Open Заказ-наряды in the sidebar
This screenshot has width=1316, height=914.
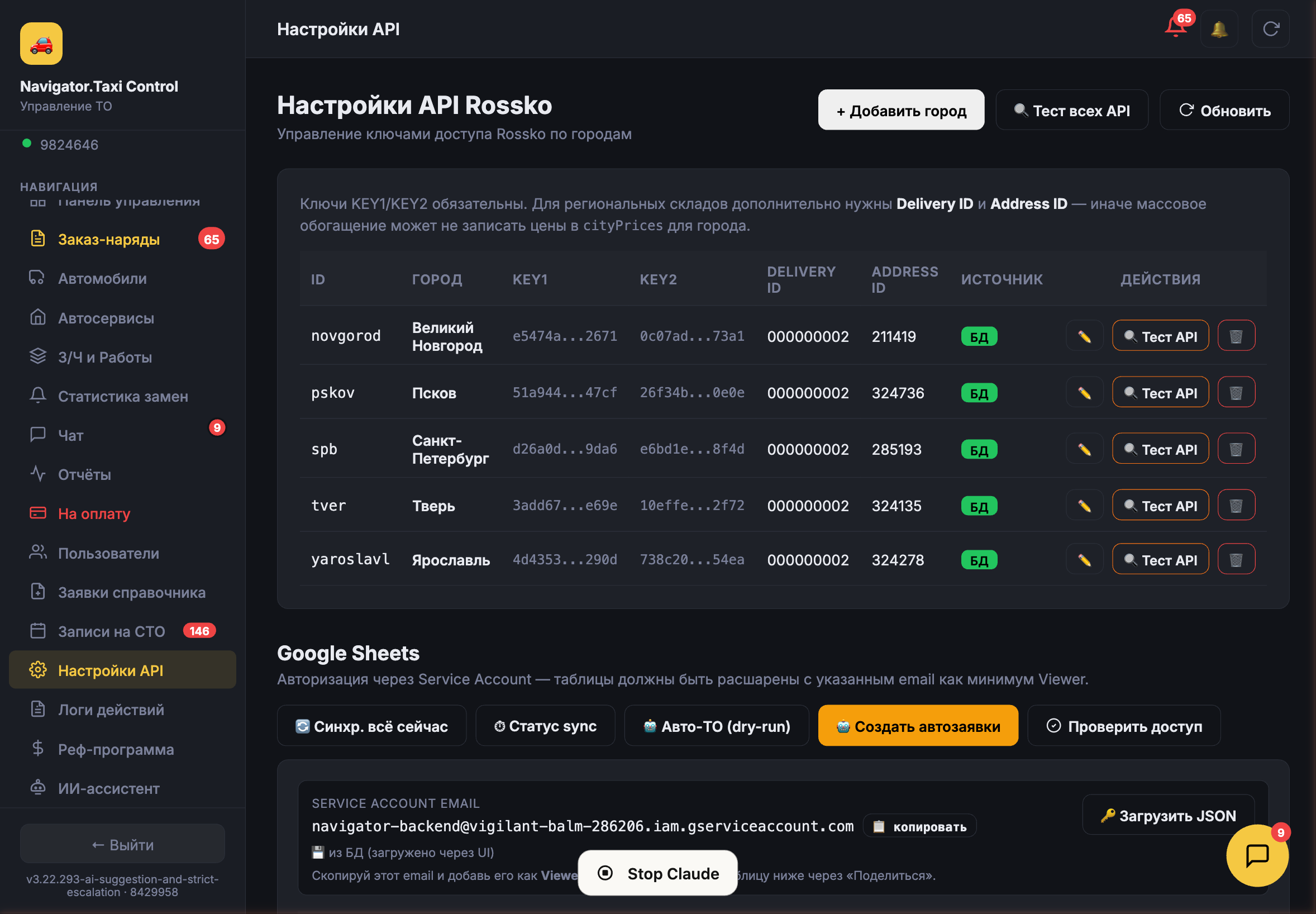[122, 239]
